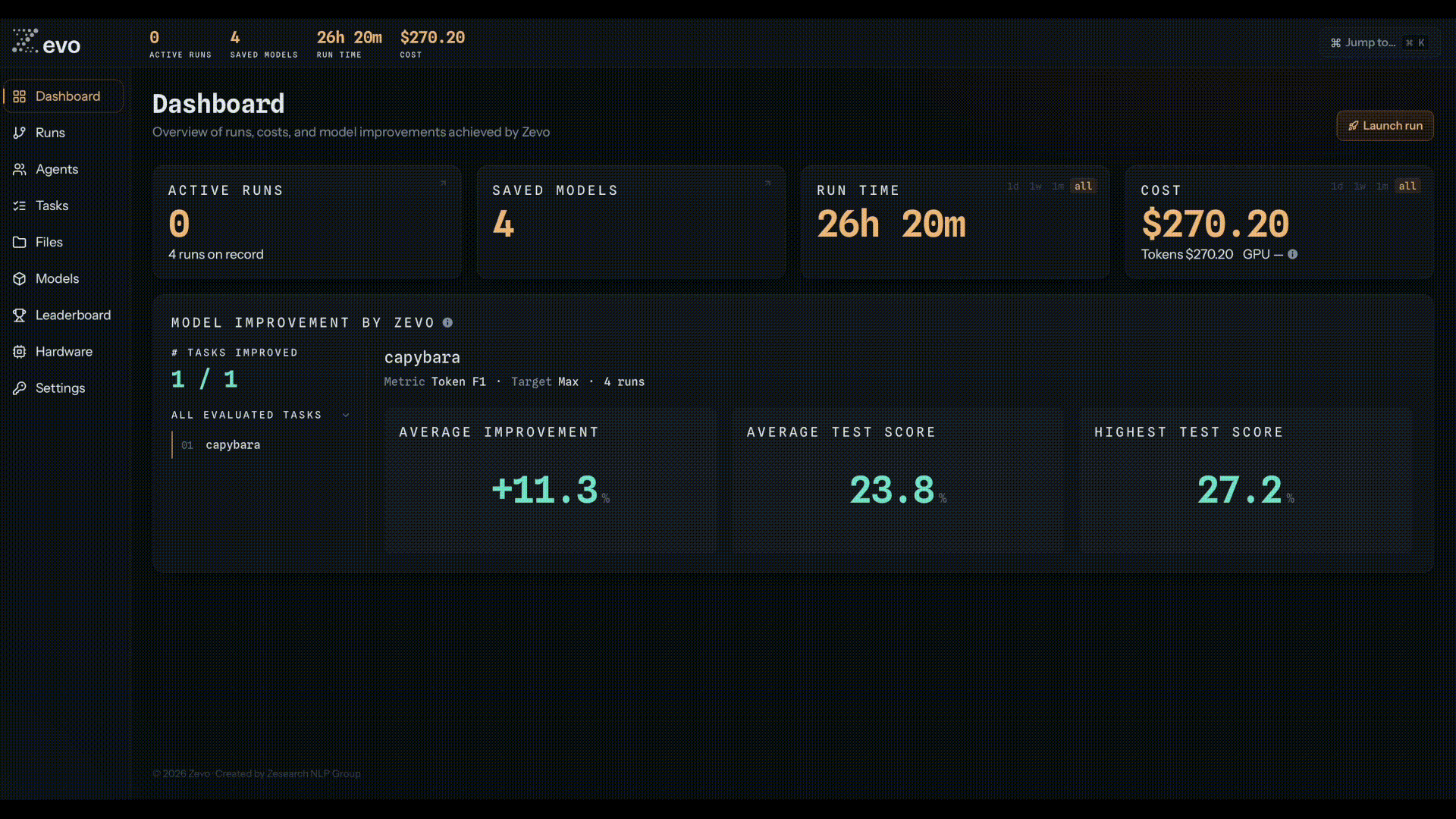Click the Runs branch icon in sidebar
The image size is (1456, 819).
20,133
